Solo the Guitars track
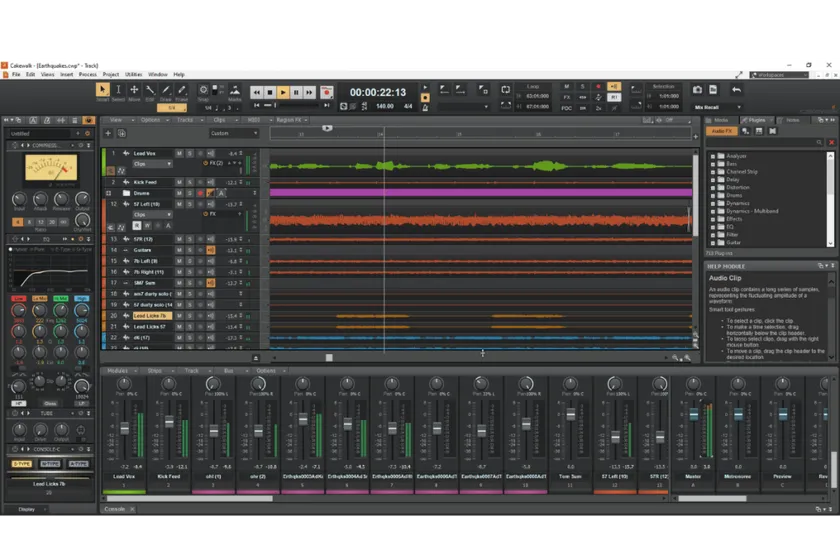The image size is (840, 560). click(190, 250)
